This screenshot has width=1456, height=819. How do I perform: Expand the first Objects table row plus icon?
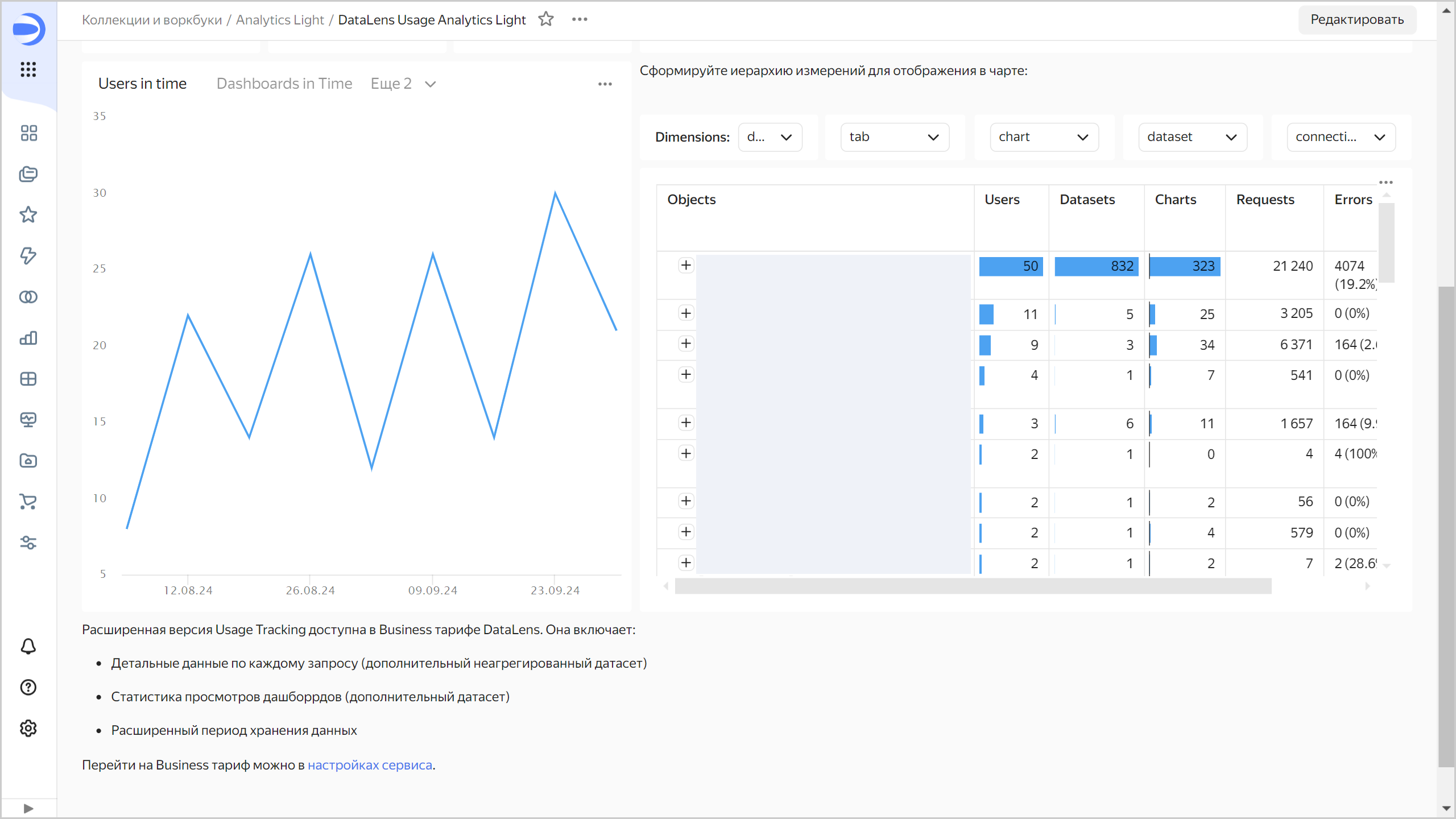coord(686,265)
